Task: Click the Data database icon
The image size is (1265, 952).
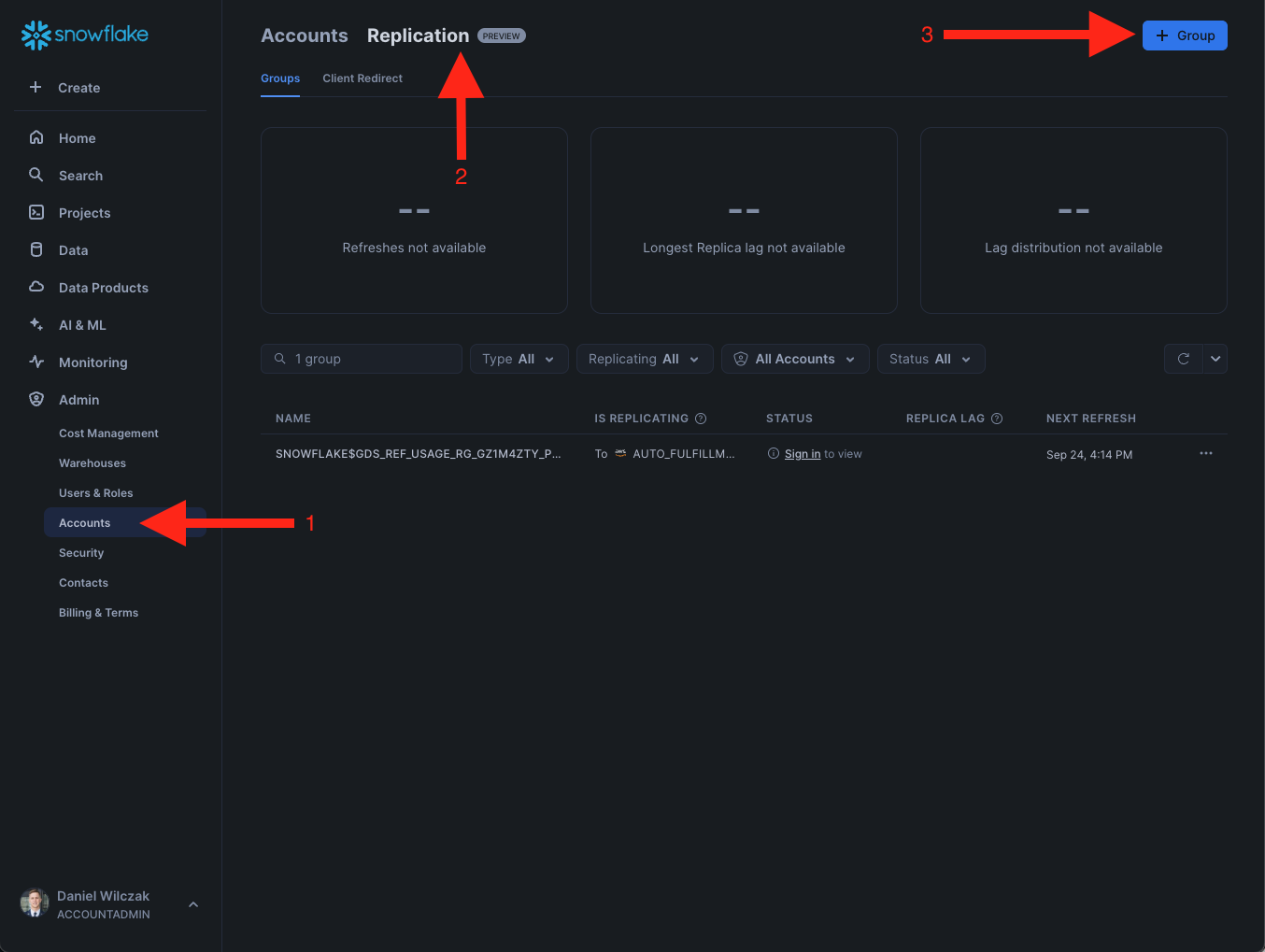Action: click(x=36, y=250)
